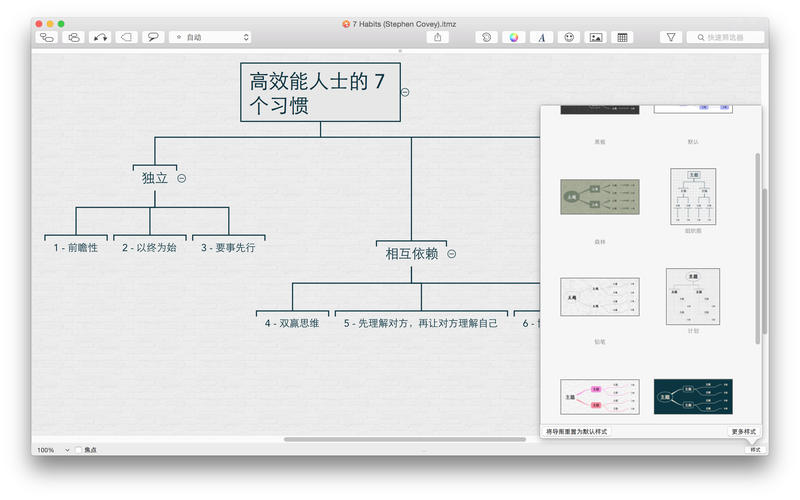This screenshot has width=800, height=500.
Task: Click the clock toolbar icon
Action: click(487, 37)
